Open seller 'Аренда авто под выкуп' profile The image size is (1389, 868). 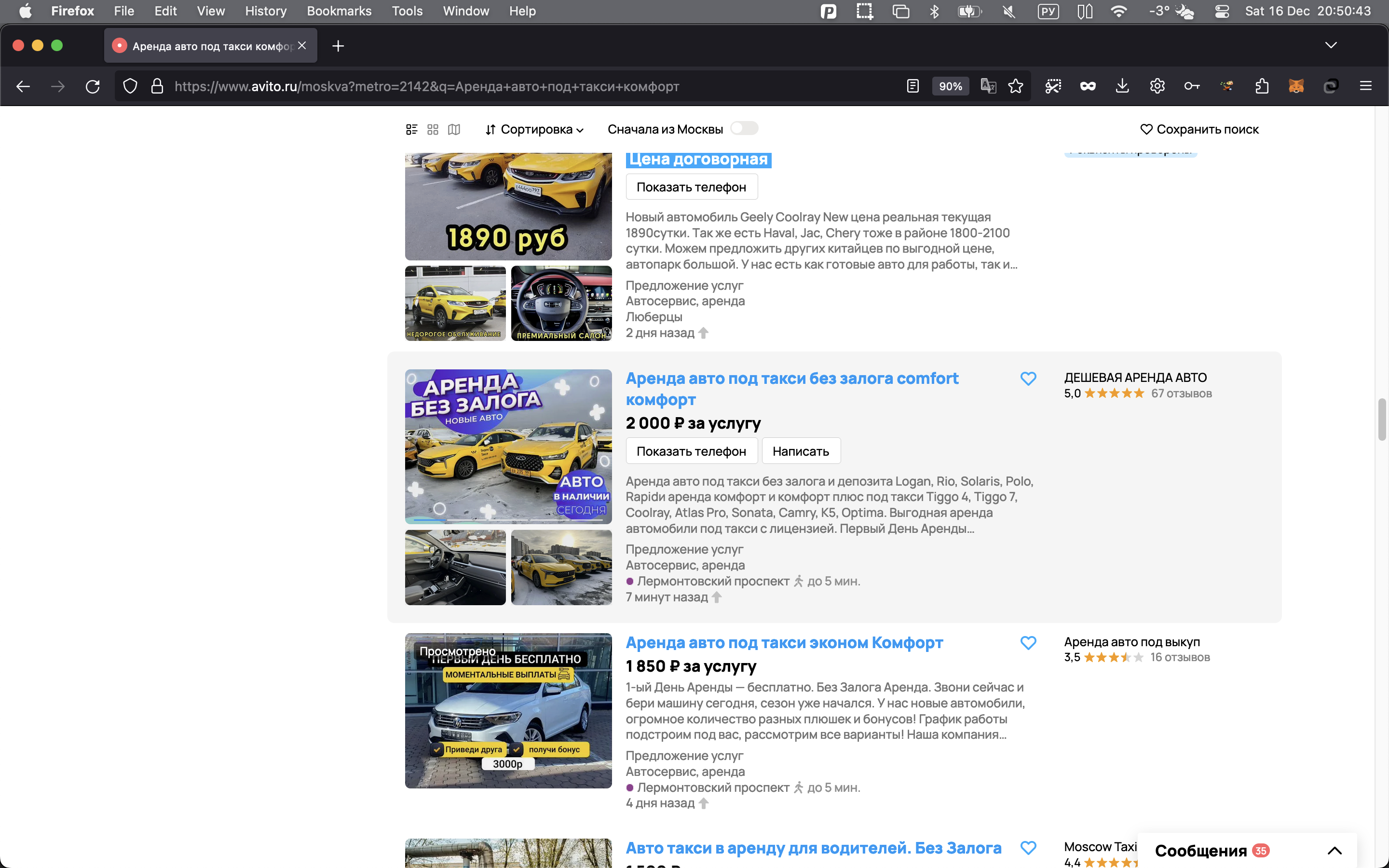(x=1132, y=642)
